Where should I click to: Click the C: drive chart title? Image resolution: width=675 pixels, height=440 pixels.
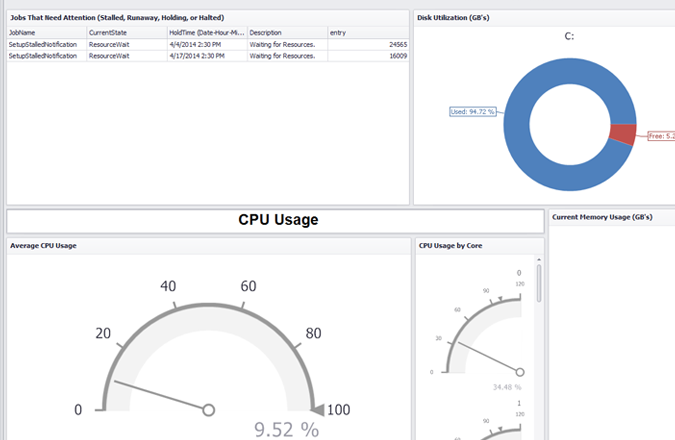[569, 37]
